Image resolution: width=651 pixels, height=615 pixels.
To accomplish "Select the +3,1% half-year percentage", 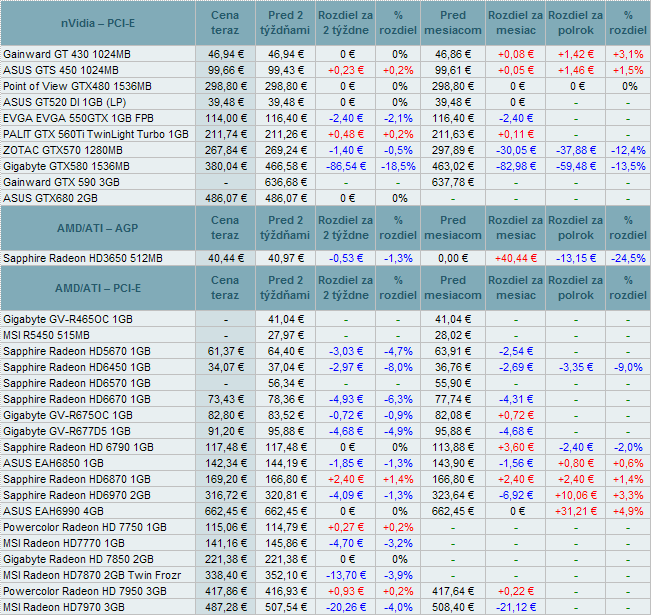I will [x=628, y=54].
